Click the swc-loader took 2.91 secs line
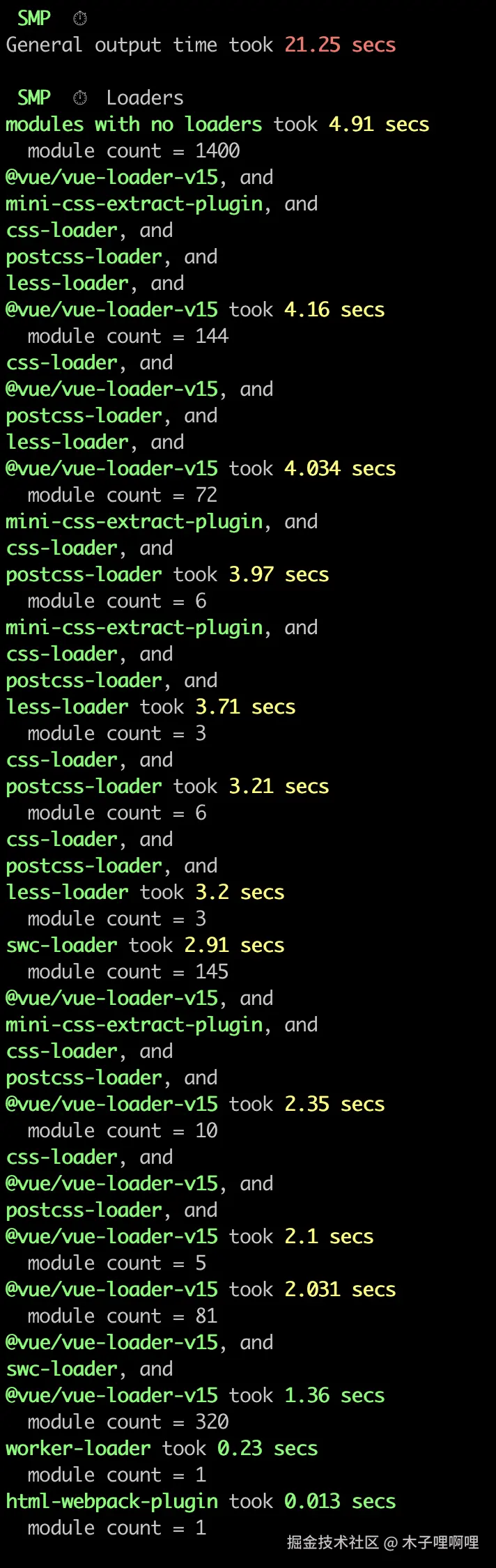The width and height of the screenshot is (496, 1568). (145, 945)
